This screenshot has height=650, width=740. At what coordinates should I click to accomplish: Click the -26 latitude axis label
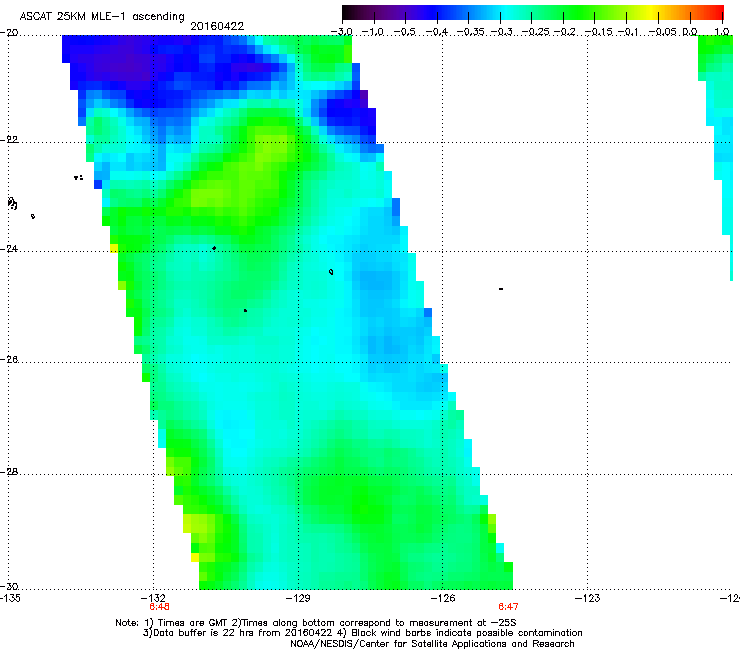pyautogui.click(x=10, y=360)
